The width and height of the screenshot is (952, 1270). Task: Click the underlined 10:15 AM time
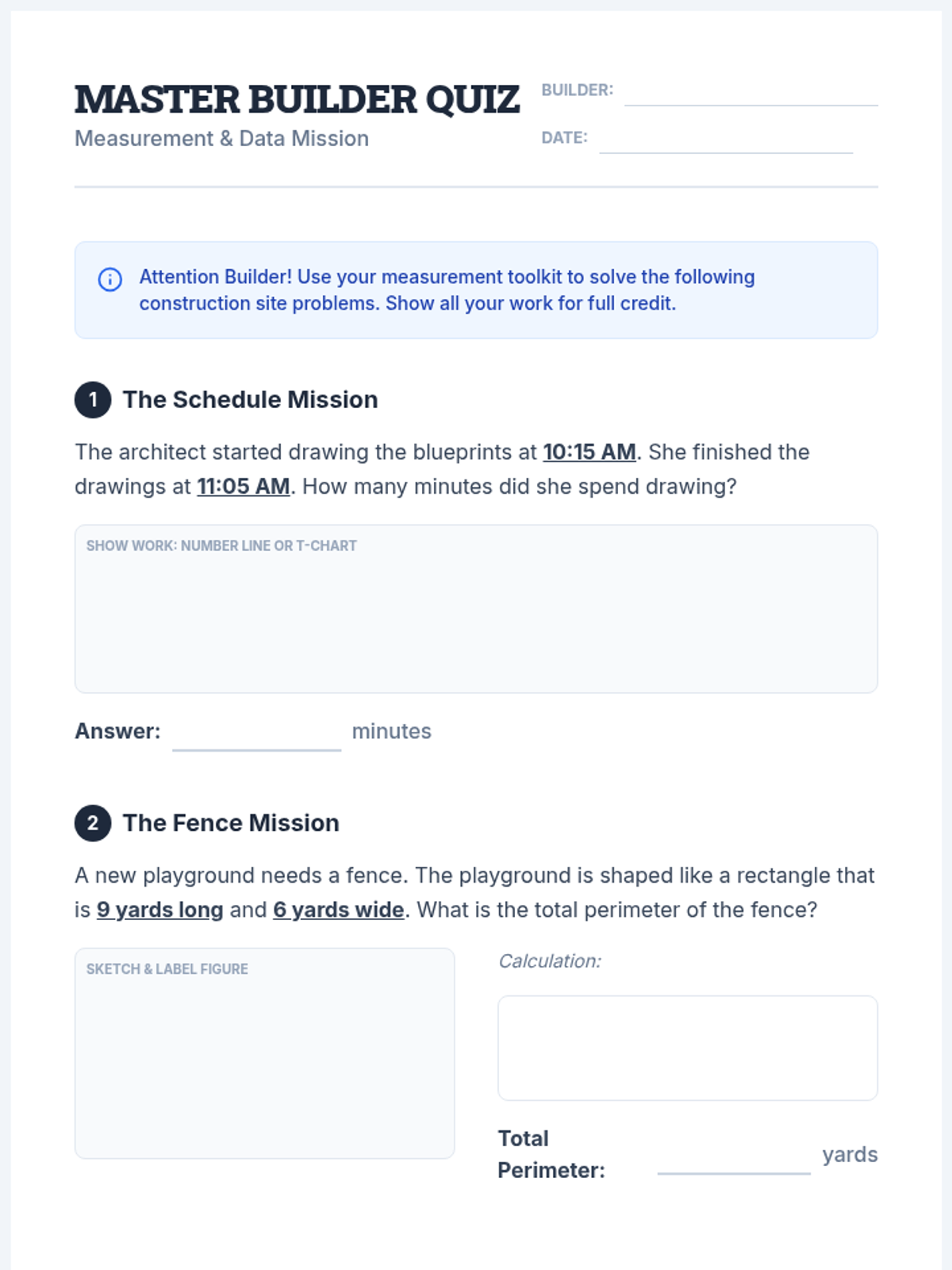[589, 452]
